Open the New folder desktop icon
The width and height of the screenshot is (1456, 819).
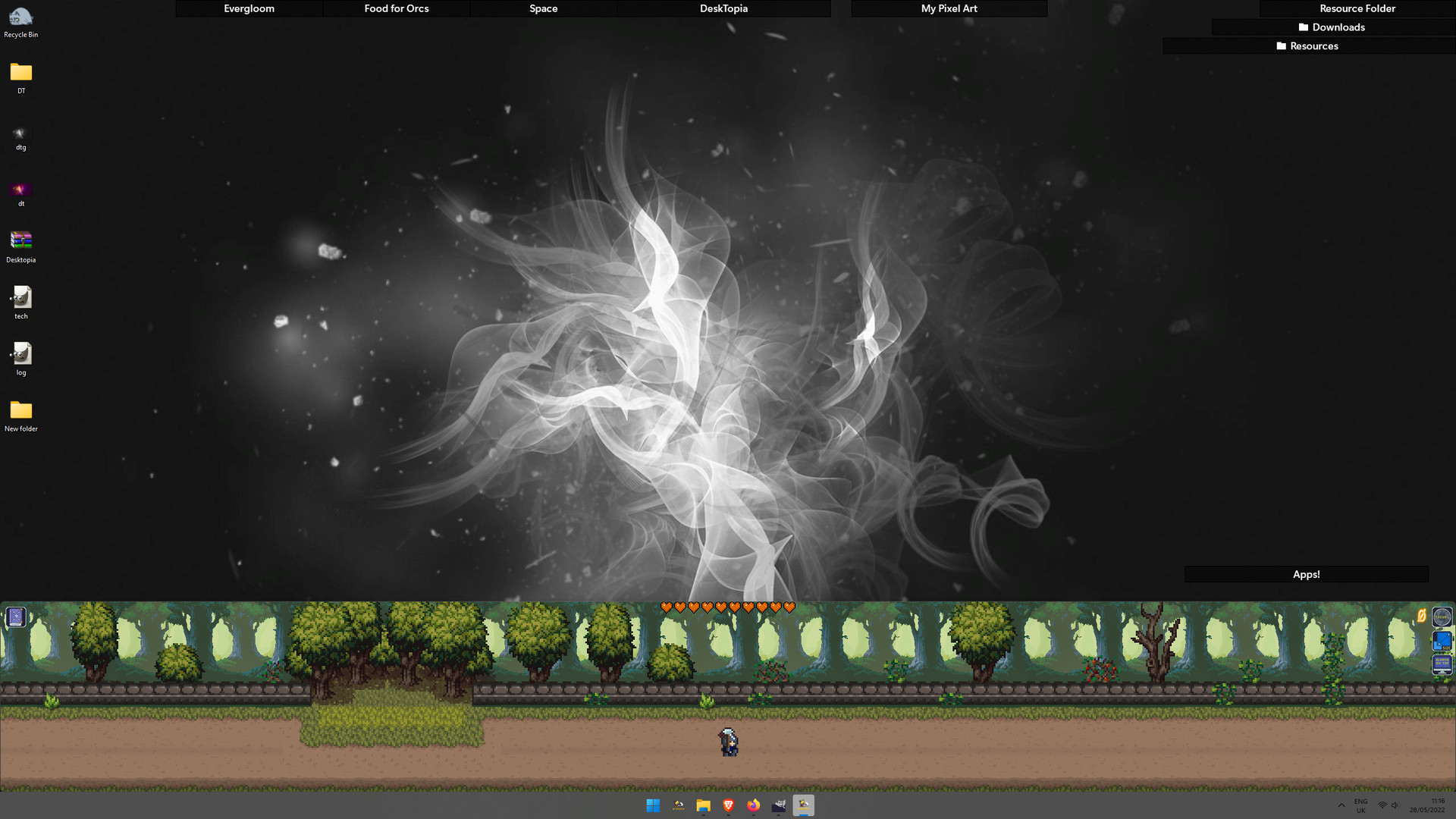point(21,416)
